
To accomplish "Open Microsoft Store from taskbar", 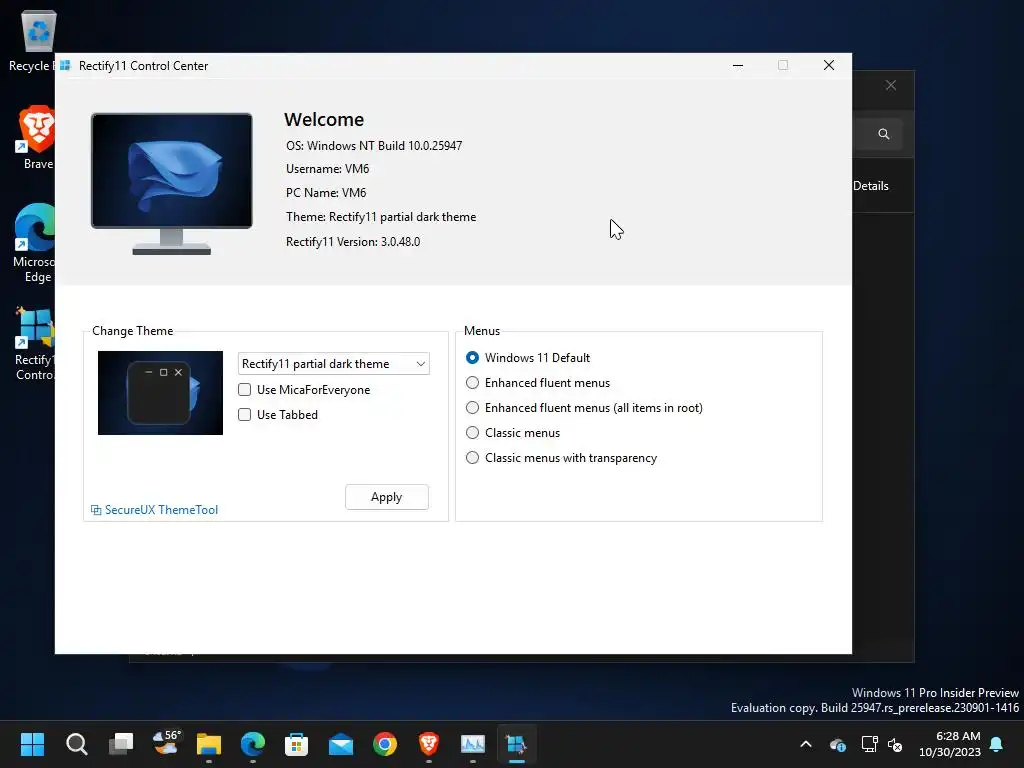I will [x=296, y=744].
